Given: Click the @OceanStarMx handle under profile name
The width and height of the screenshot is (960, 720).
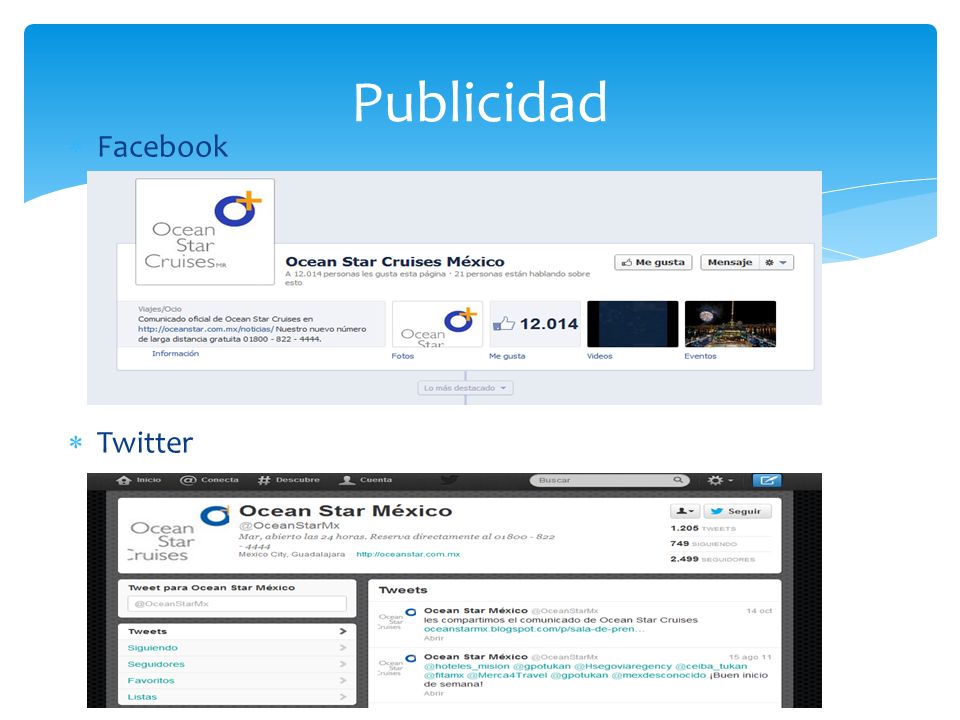Looking at the screenshot, I should click(x=289, y=525).
